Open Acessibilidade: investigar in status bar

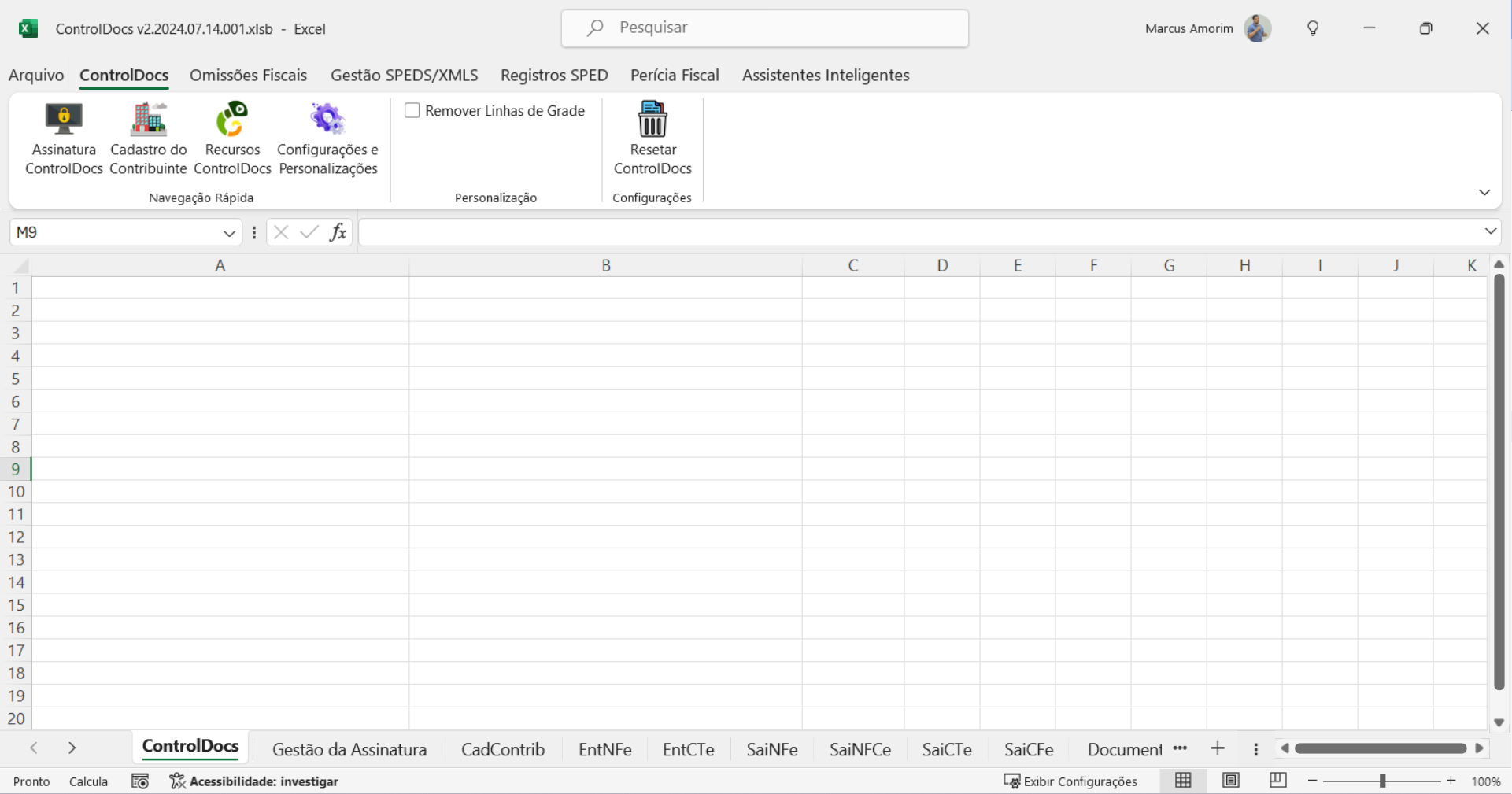point(254,781)
